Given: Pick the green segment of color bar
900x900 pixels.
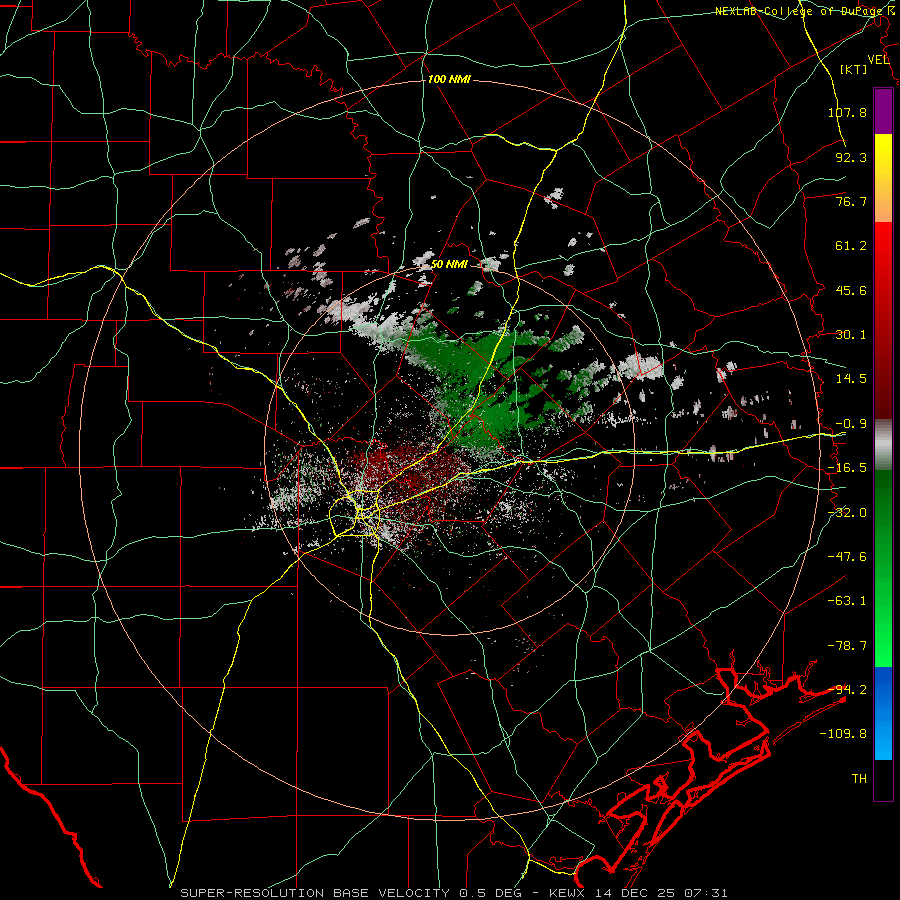Looking at the screenshot, I should tap(883, 568).
